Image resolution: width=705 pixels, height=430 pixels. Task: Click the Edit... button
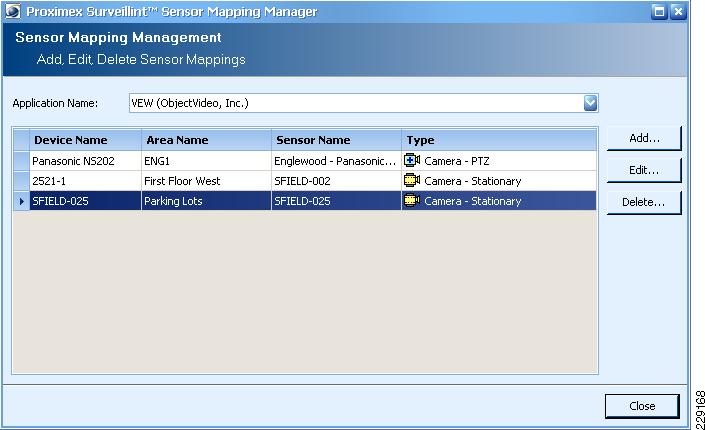644,170
